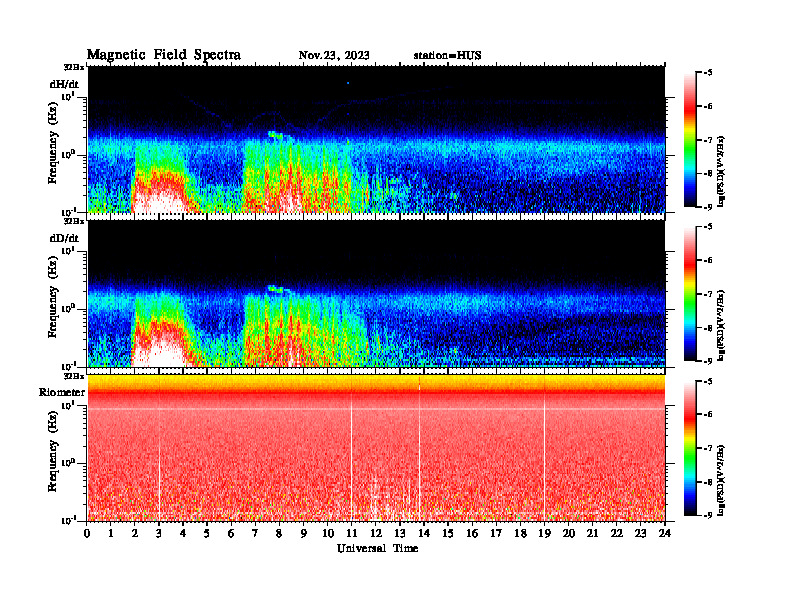The width and height of the screenshot is (792, 612).
Task: Click the "-8" label on Riometer color bar
Action: 708,482
